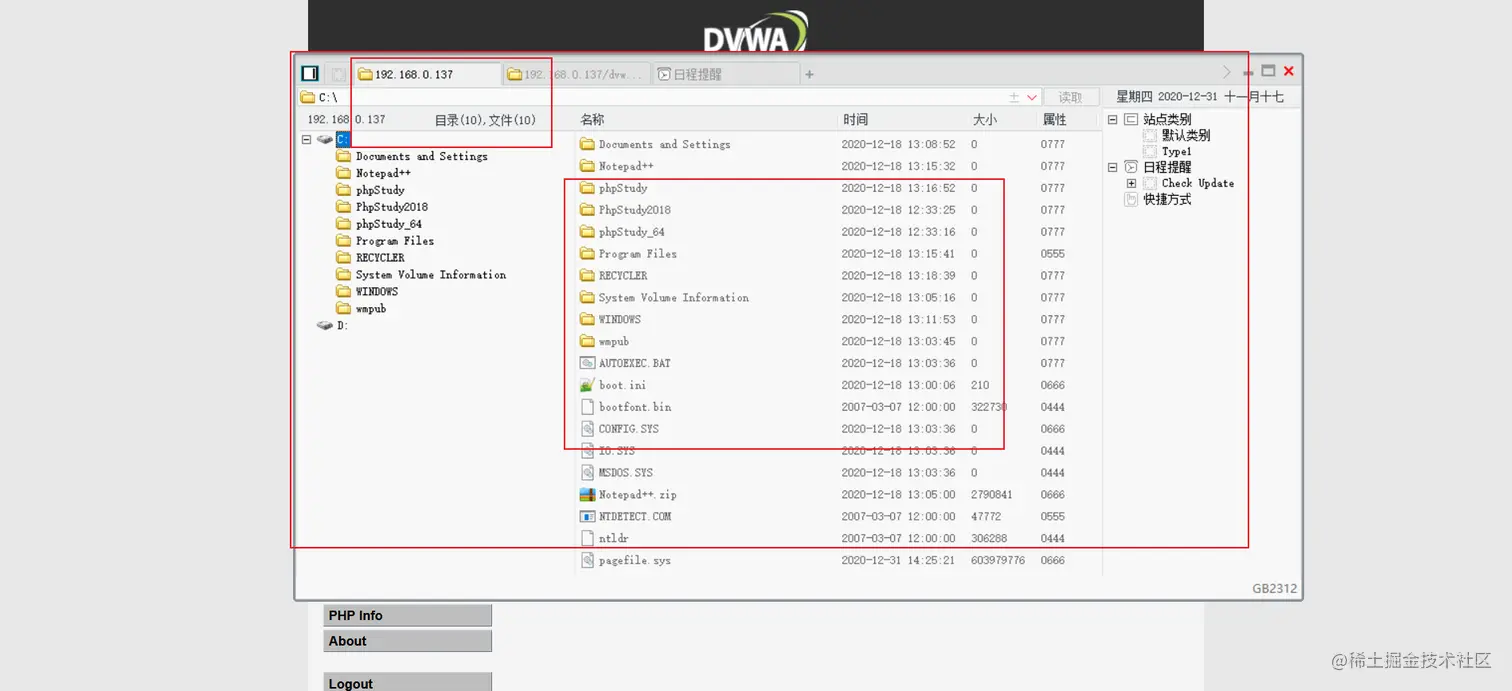Select System Volume Information in left tree
The width and height of the screenshot is (1512, 691).
[x=431, y=275]
